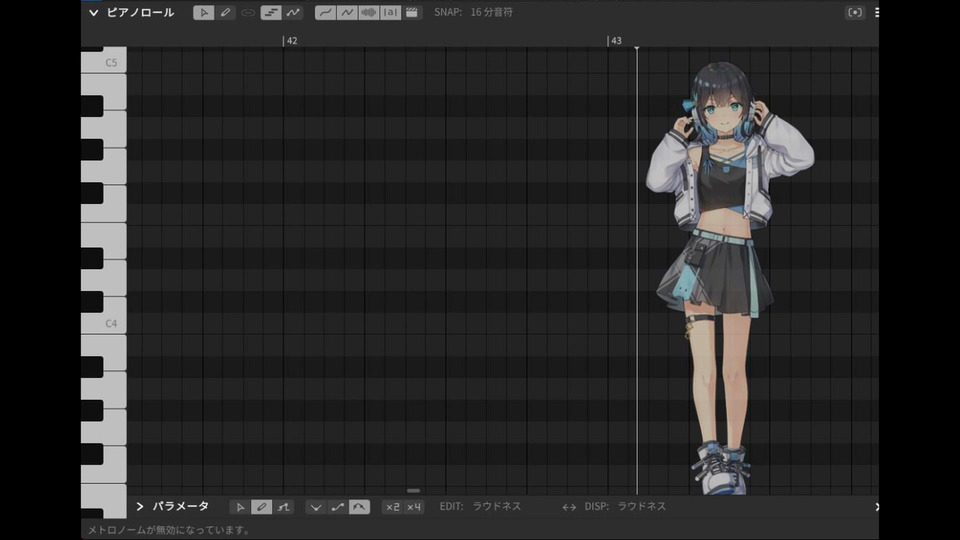
Task: Select the pencil note-drawing tool
Action: (x=225, y=12)
